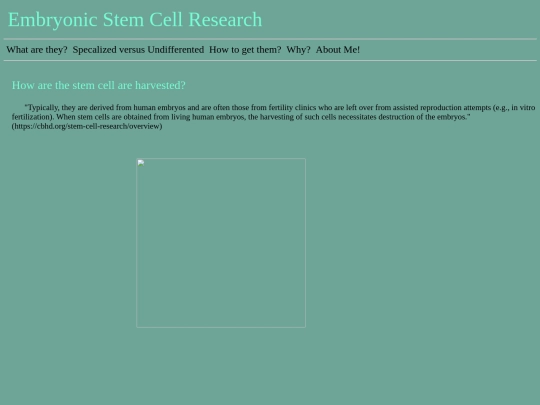Visit the 'About Me!' page
Image resolution: width=540 pixels, height=405 pixels.
point(338,50)
